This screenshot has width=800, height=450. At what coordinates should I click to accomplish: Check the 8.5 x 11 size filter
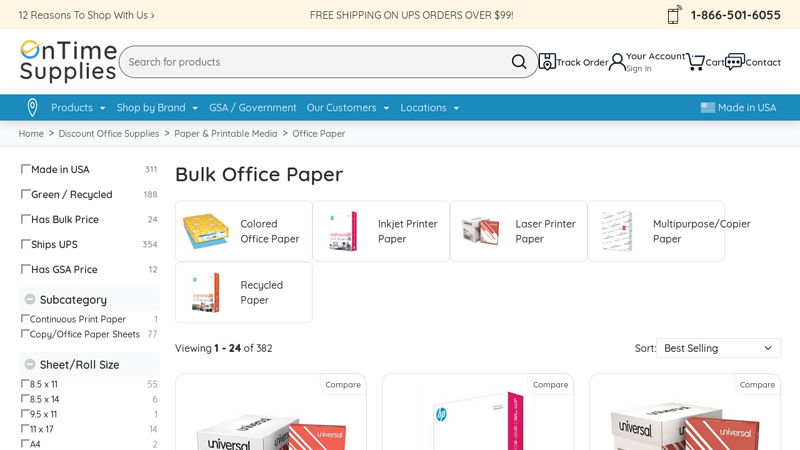(x=24, y=383)
